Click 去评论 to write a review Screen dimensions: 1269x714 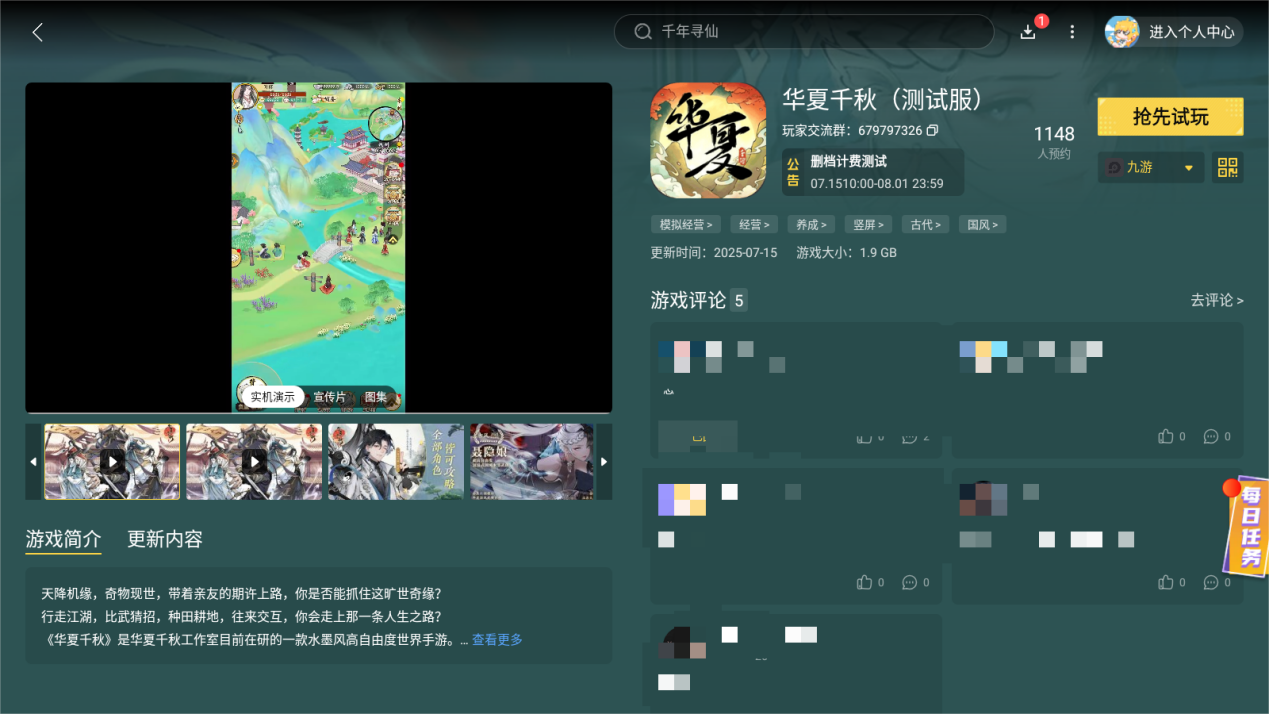[x=1216, y=300]
